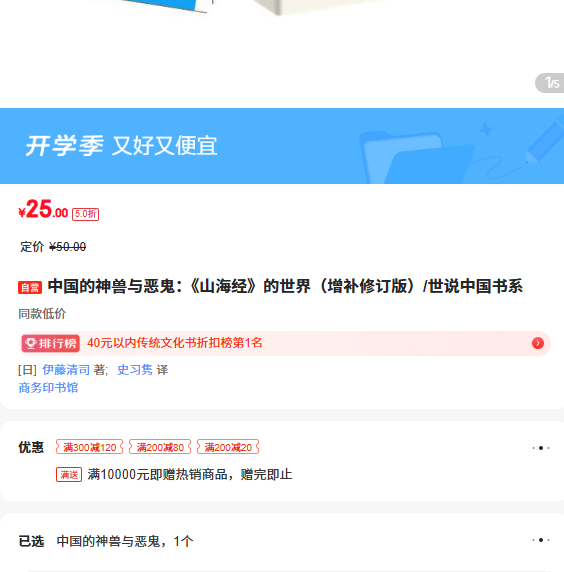Click the 5.0折 discount badge
This screenshot has height=572, width=564.
click(85, 214)
